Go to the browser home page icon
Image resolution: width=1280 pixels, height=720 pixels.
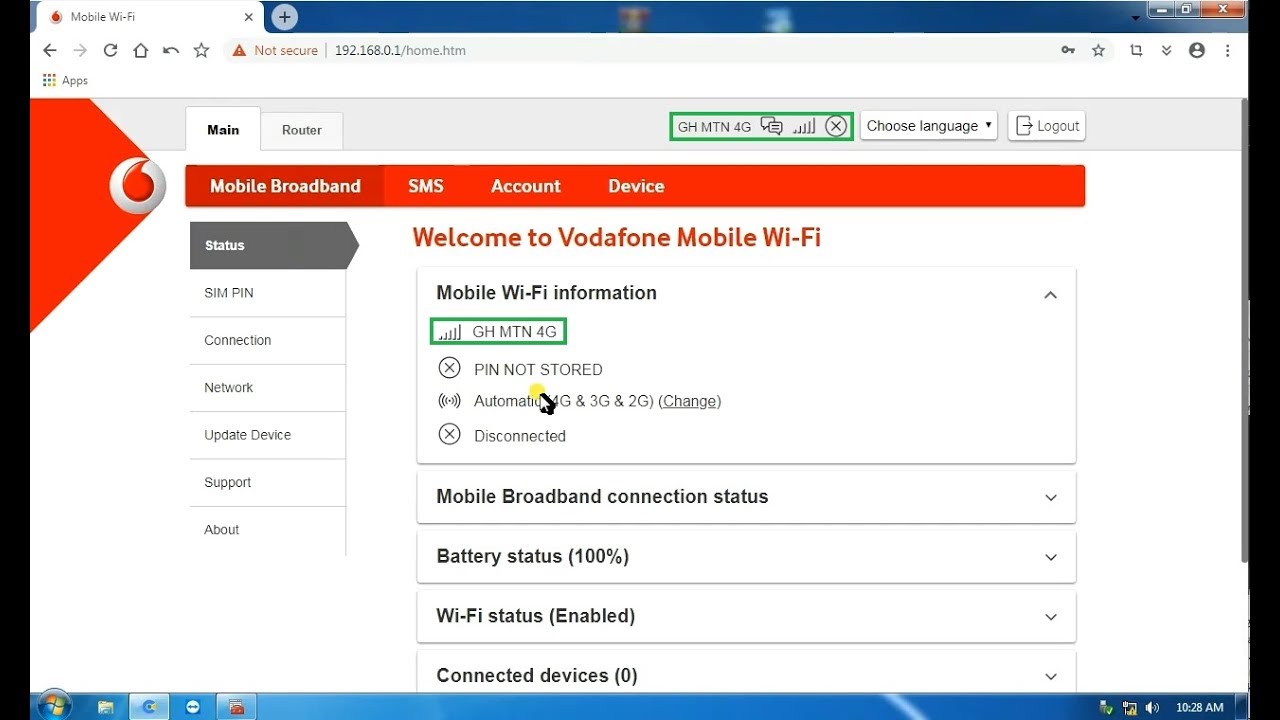click(x=140, y=50)
